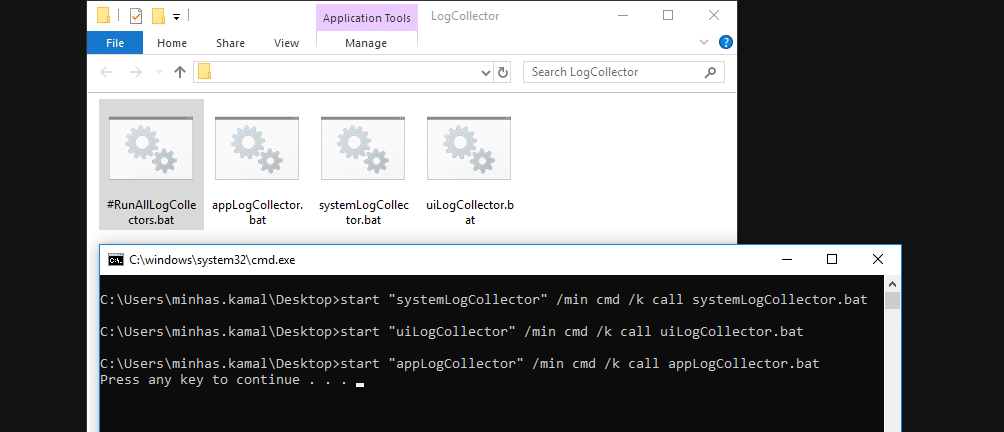Maximize the LogCollector Explorer window
This screenshot has width=1004, height=432.
tap(668, 15)
